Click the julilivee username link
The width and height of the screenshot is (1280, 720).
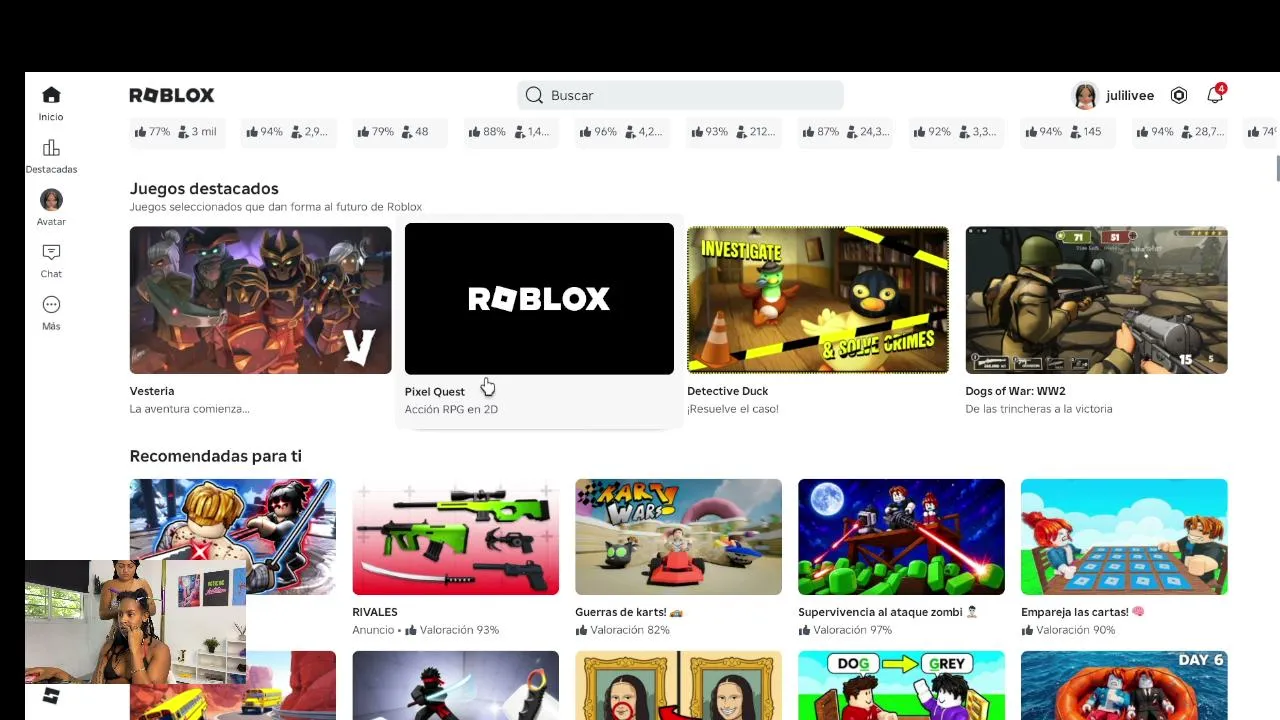click(1130, 96)
